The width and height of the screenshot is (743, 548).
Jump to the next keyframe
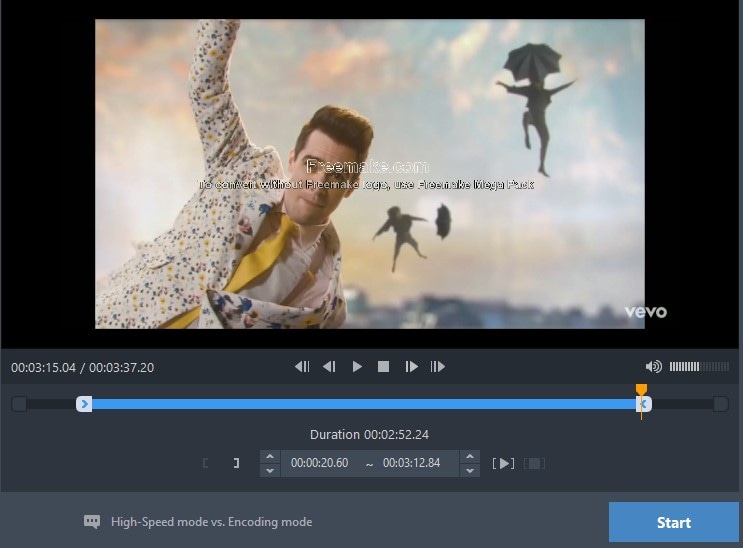tap(438, 366)
